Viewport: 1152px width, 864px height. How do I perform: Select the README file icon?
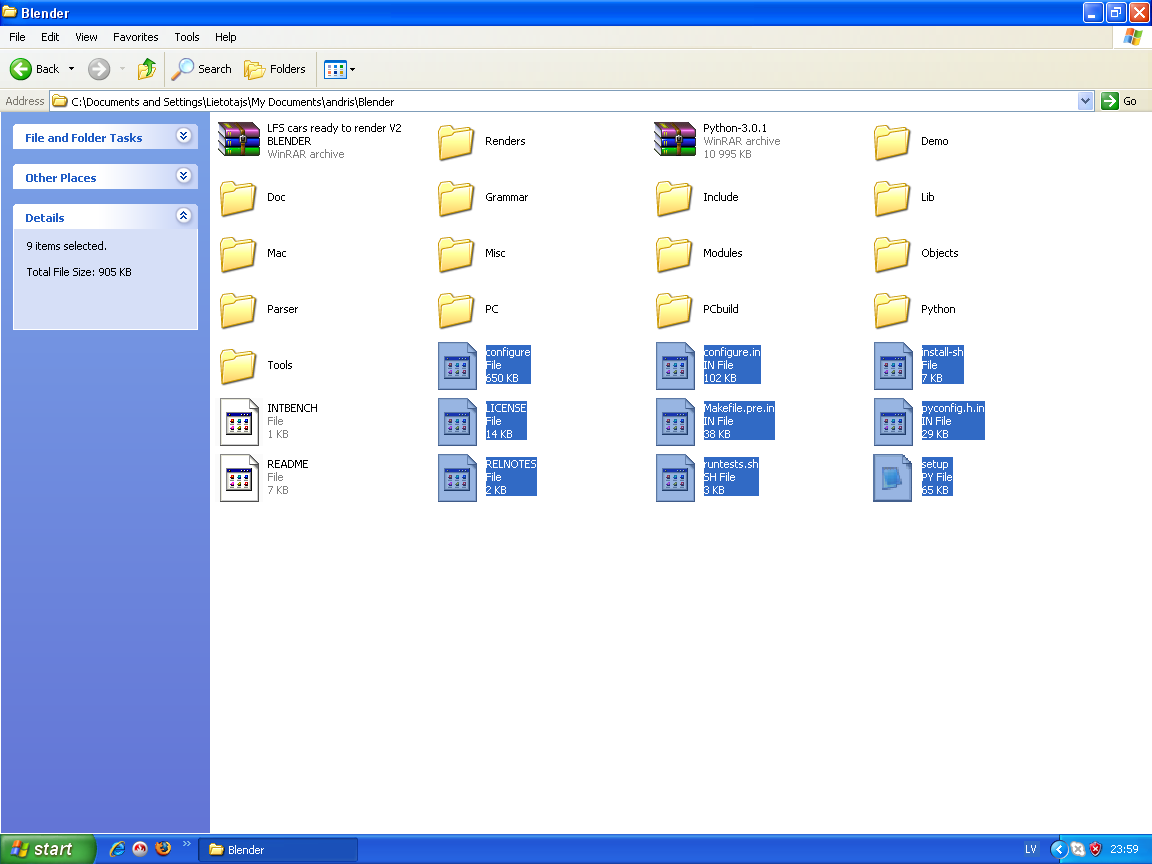tap(240, 478)
